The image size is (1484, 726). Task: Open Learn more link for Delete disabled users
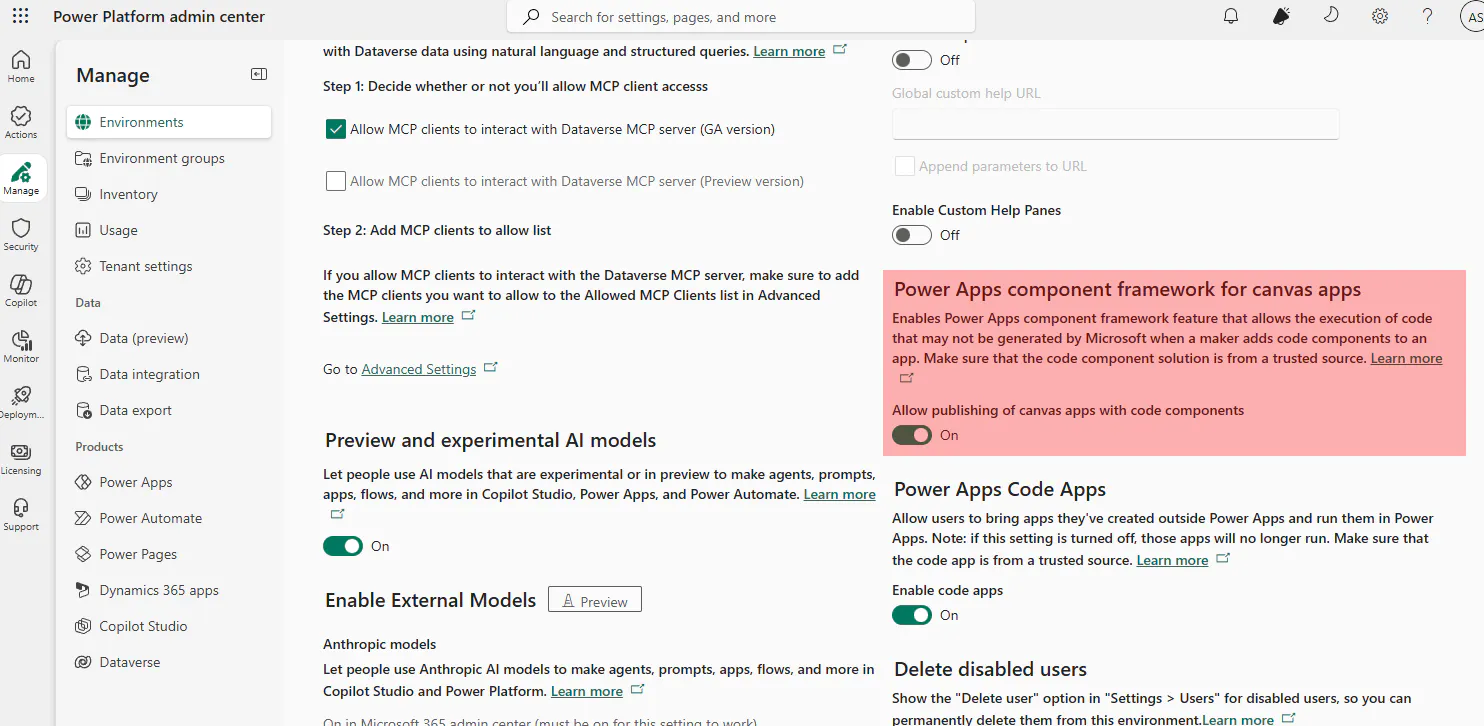pyautogui.click(x=1238, y=720)
